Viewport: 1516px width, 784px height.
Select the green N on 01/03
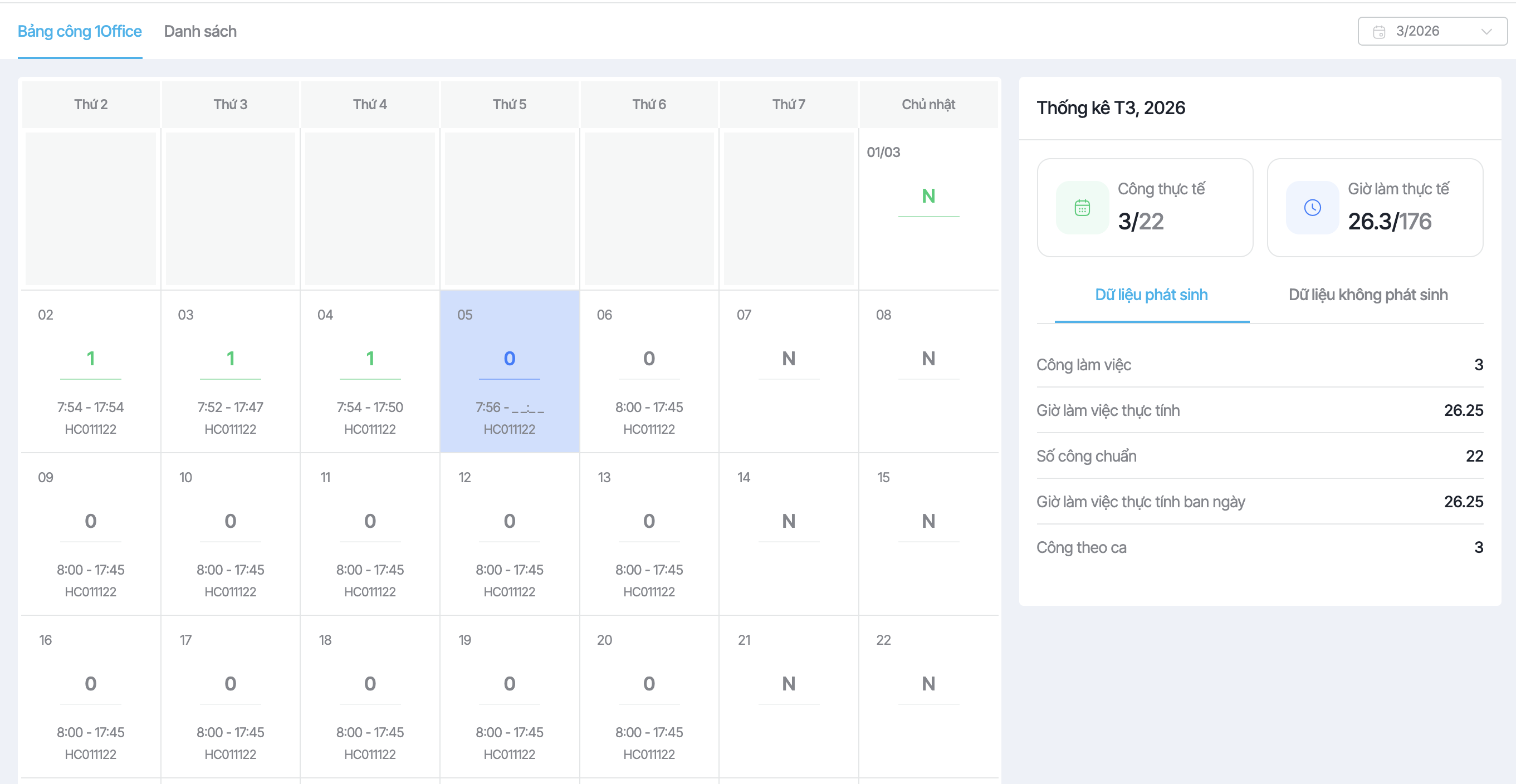click(928, 196)
